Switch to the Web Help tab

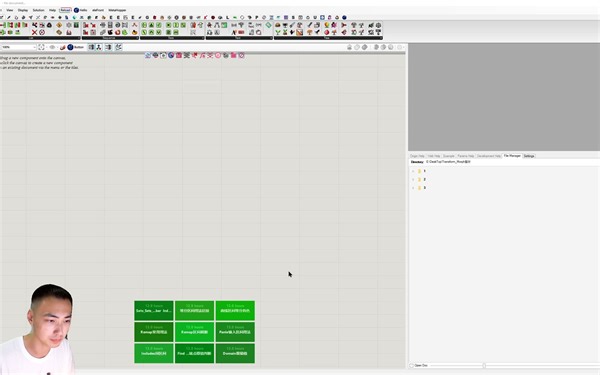point(434,156)
